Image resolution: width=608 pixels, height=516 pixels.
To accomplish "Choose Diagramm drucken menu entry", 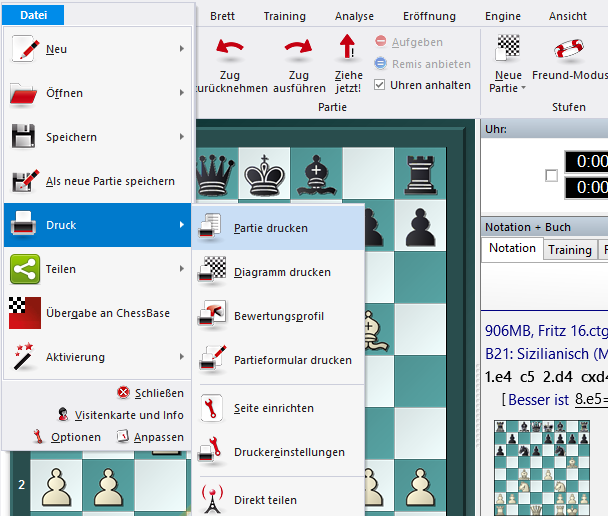I will [282, 272].
